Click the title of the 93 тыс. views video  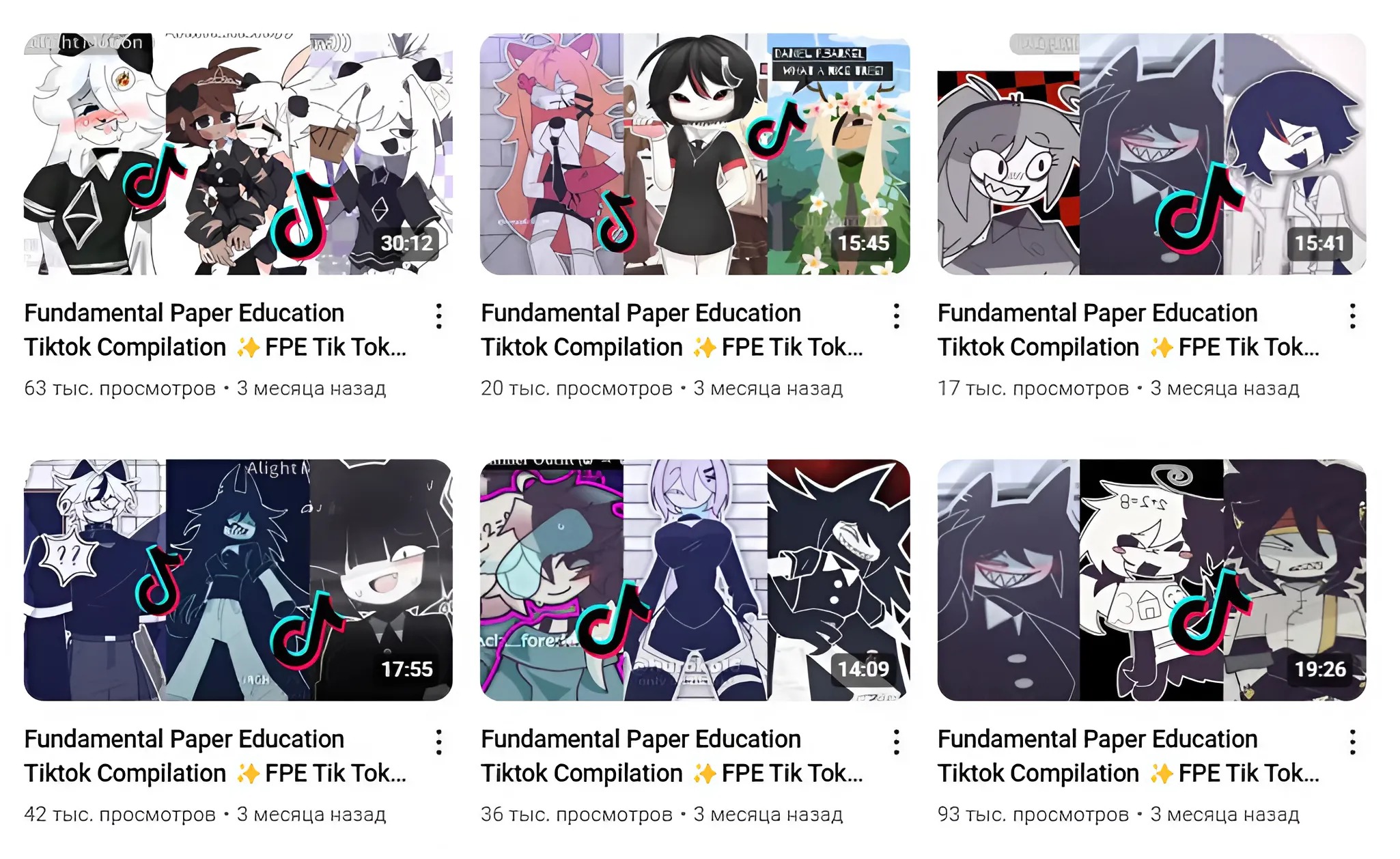[1128, 756]
